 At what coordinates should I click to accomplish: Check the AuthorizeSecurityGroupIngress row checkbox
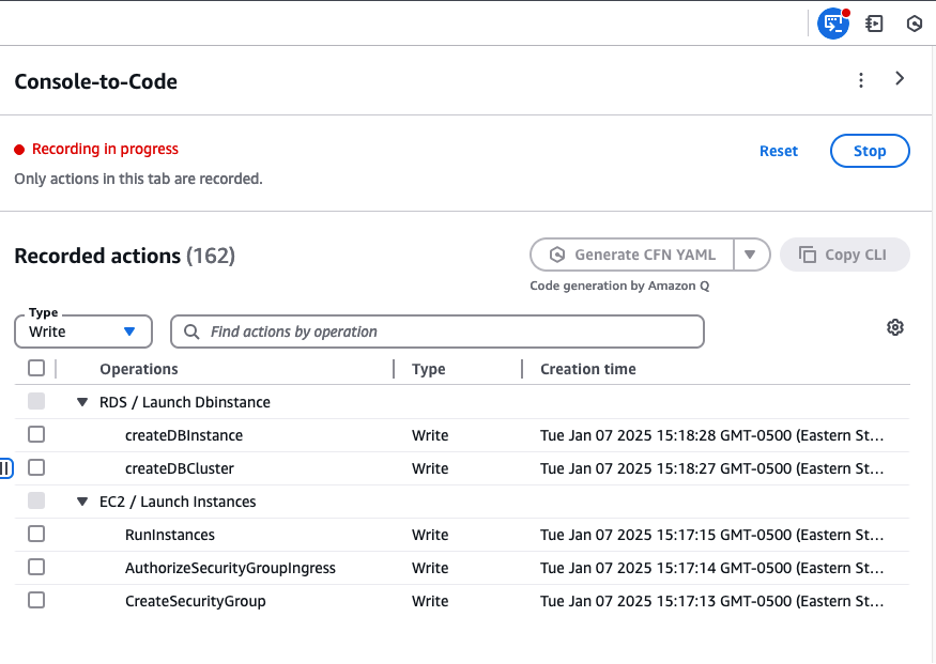coord(36,567)
